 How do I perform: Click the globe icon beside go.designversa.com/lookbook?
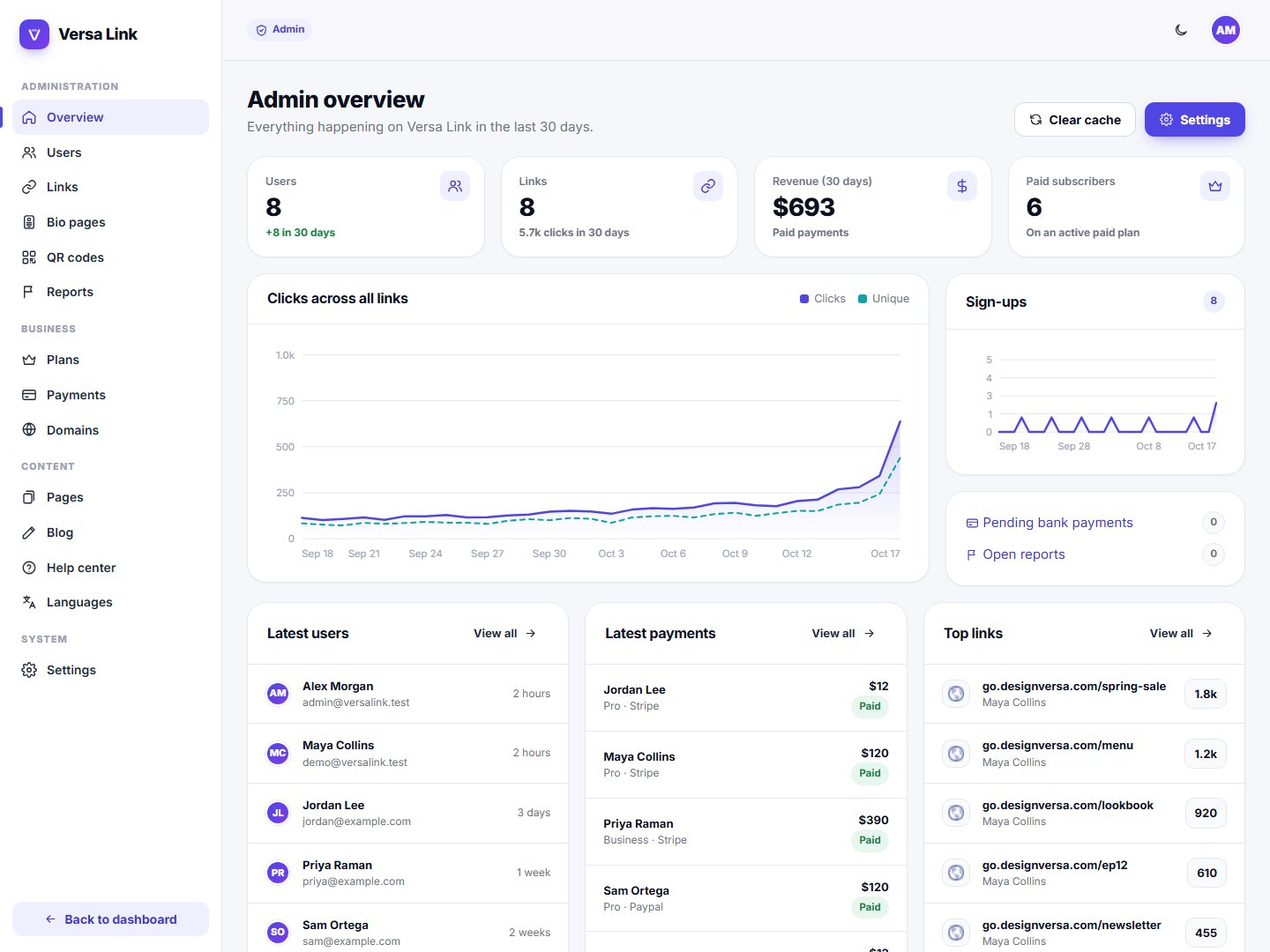956,813
